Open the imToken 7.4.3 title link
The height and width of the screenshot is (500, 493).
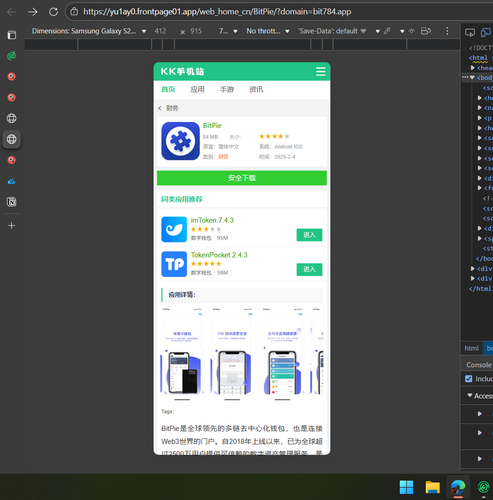212,220
